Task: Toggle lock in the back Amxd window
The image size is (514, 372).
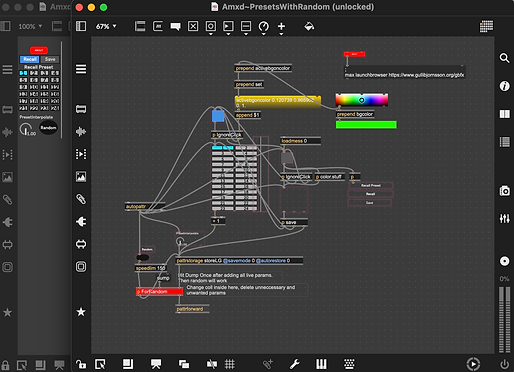Action: pos(5,365)
